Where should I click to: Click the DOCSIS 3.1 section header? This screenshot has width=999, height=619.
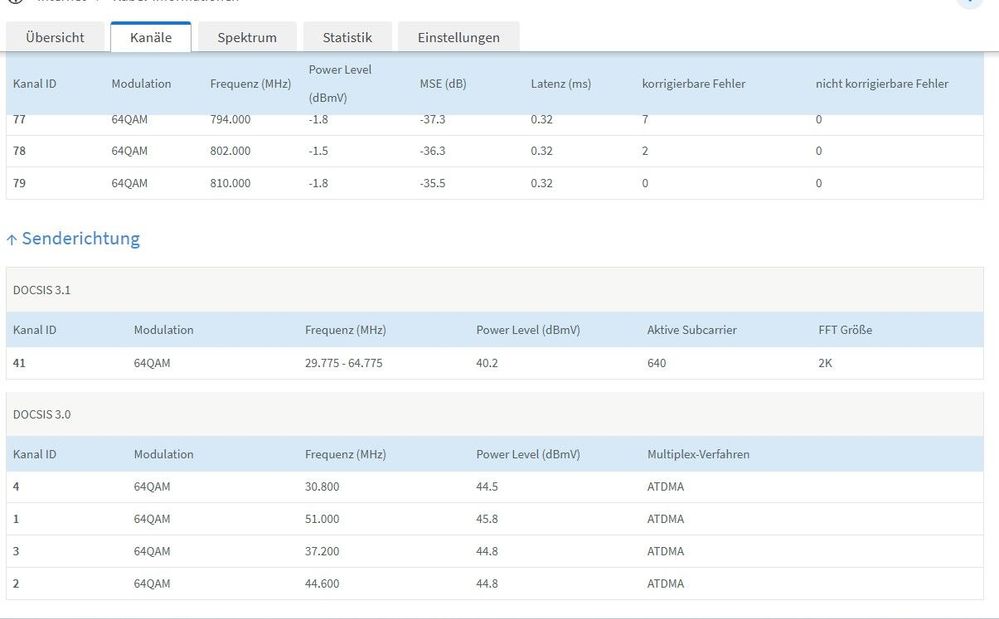pos(494,290)
